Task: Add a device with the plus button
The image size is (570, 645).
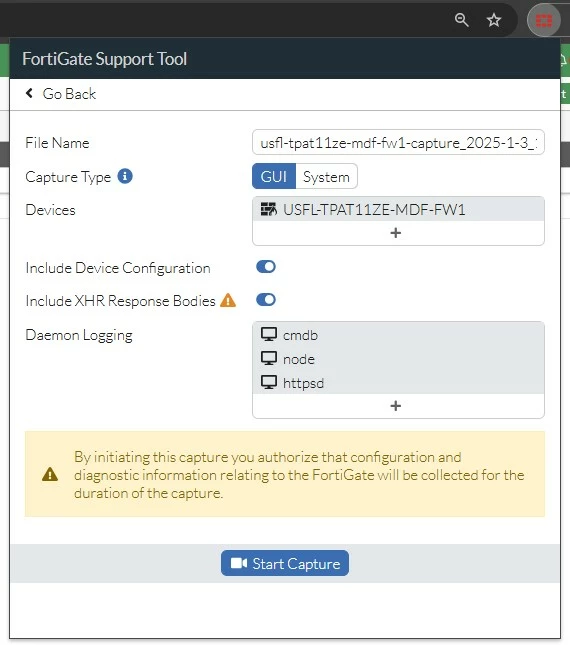Action: 396,233
